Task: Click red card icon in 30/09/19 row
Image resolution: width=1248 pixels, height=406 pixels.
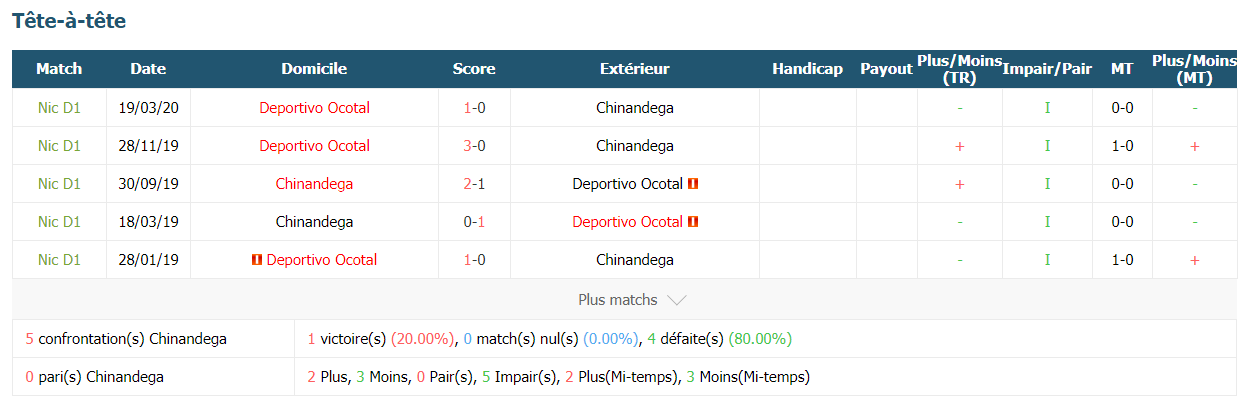Action: tap(693, 184)
